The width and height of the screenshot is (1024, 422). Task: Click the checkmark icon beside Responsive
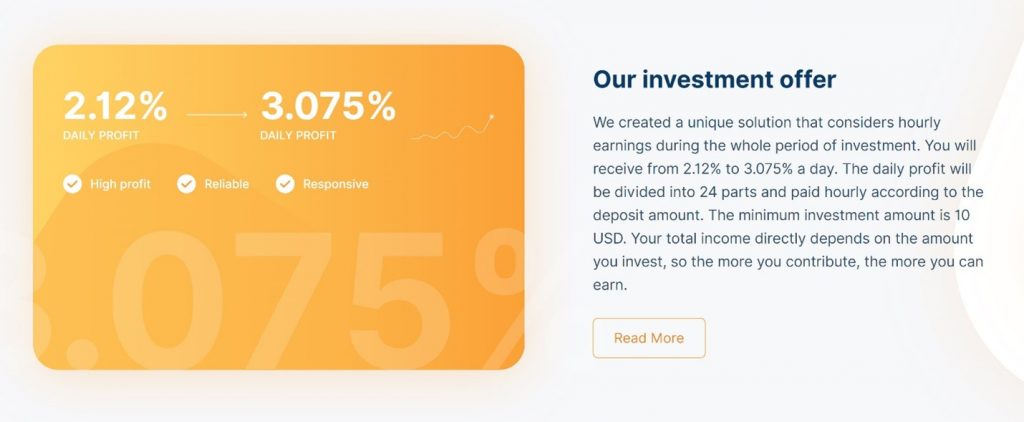(285, 184)
